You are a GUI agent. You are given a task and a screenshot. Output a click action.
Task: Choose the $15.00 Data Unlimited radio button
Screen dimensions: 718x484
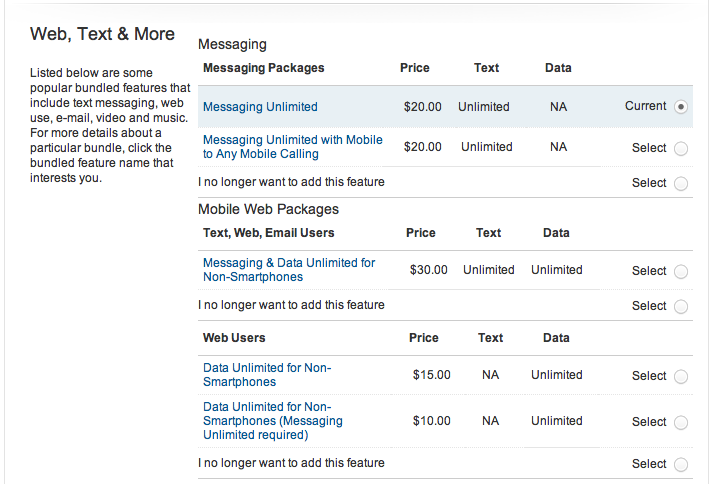[x=681, y=376]
